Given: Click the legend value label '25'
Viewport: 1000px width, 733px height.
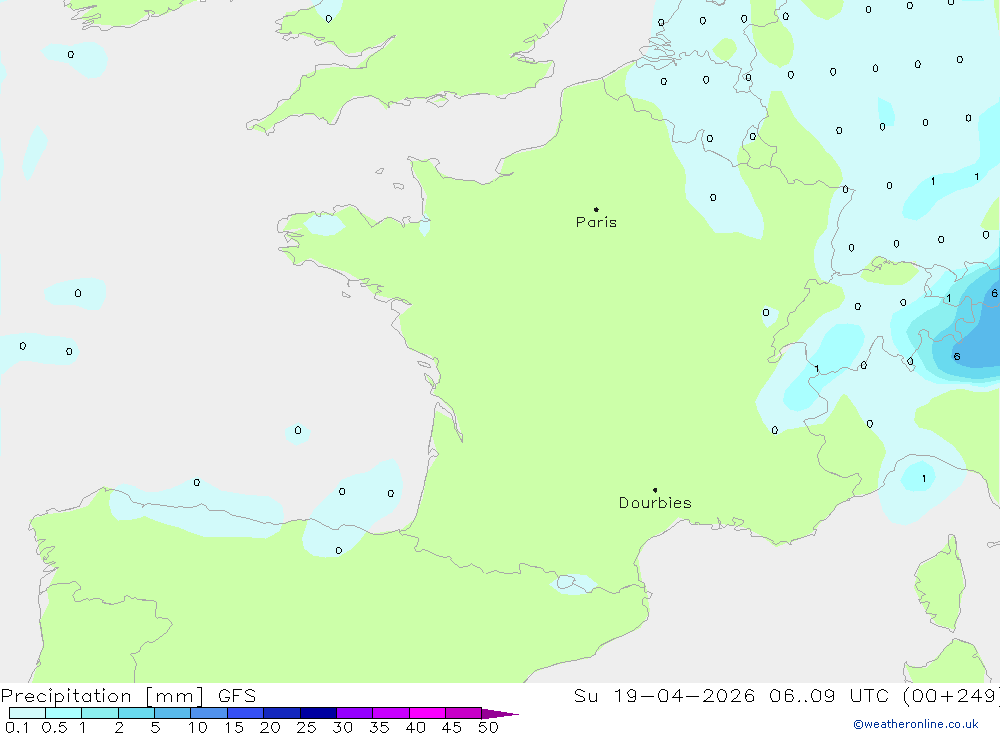Looking at the screenshot, I should [x=307, y=727].
